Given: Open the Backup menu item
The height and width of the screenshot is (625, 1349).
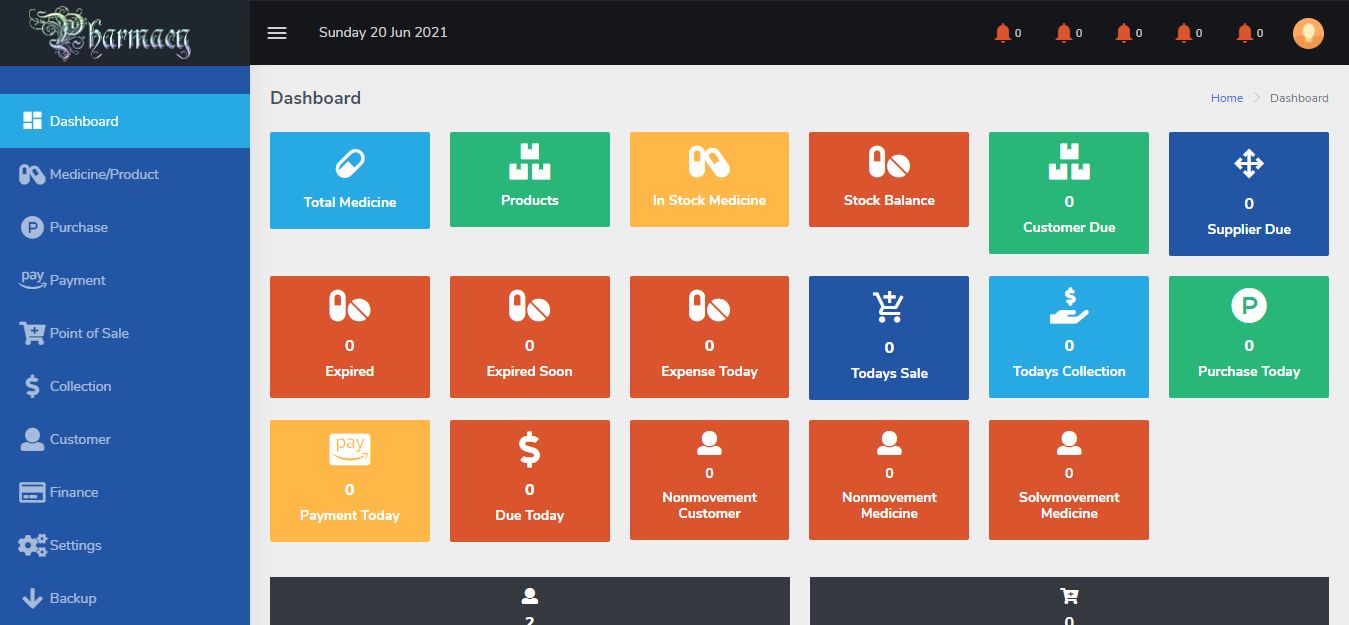Looking at the screenshot, I should click(x=125, y=598).
